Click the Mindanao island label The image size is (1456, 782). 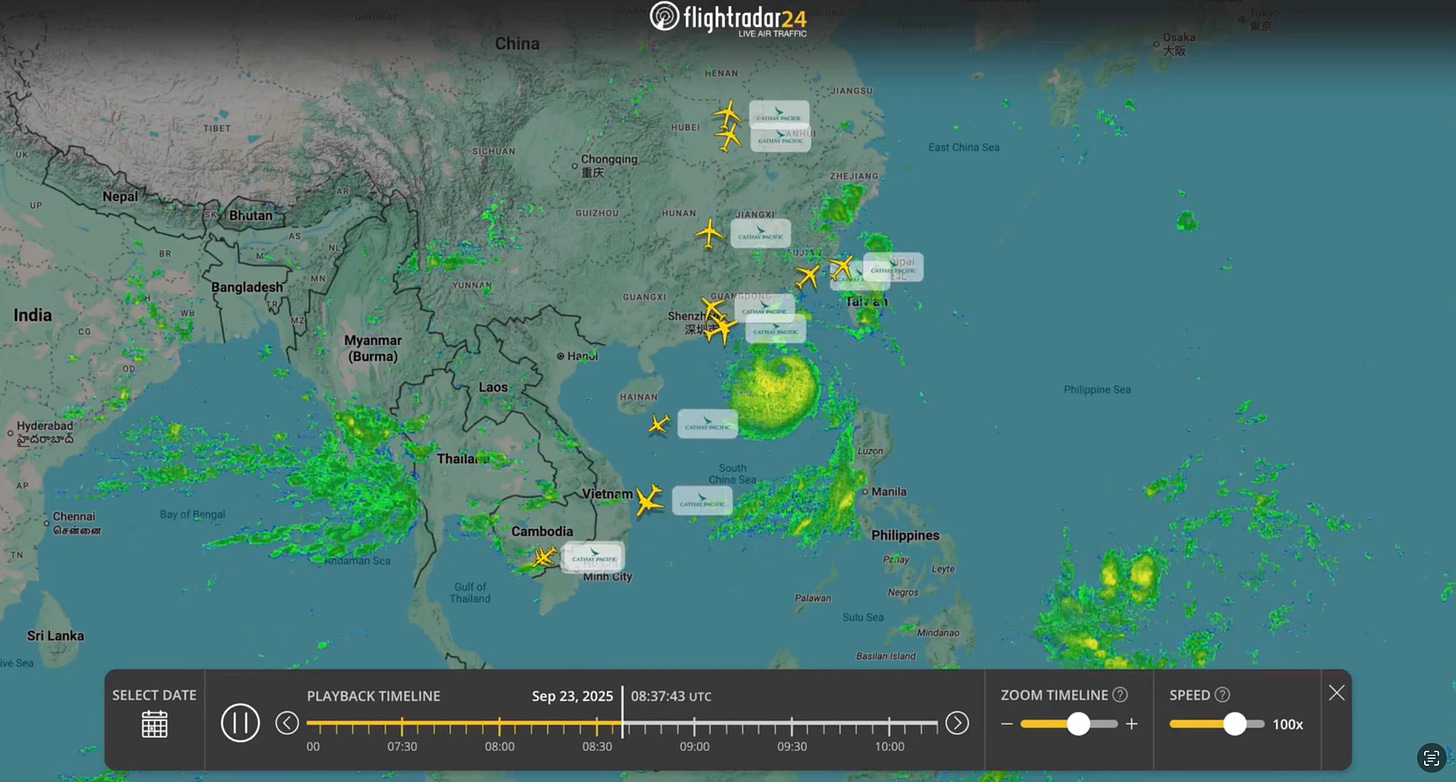[x=938, y=633]
